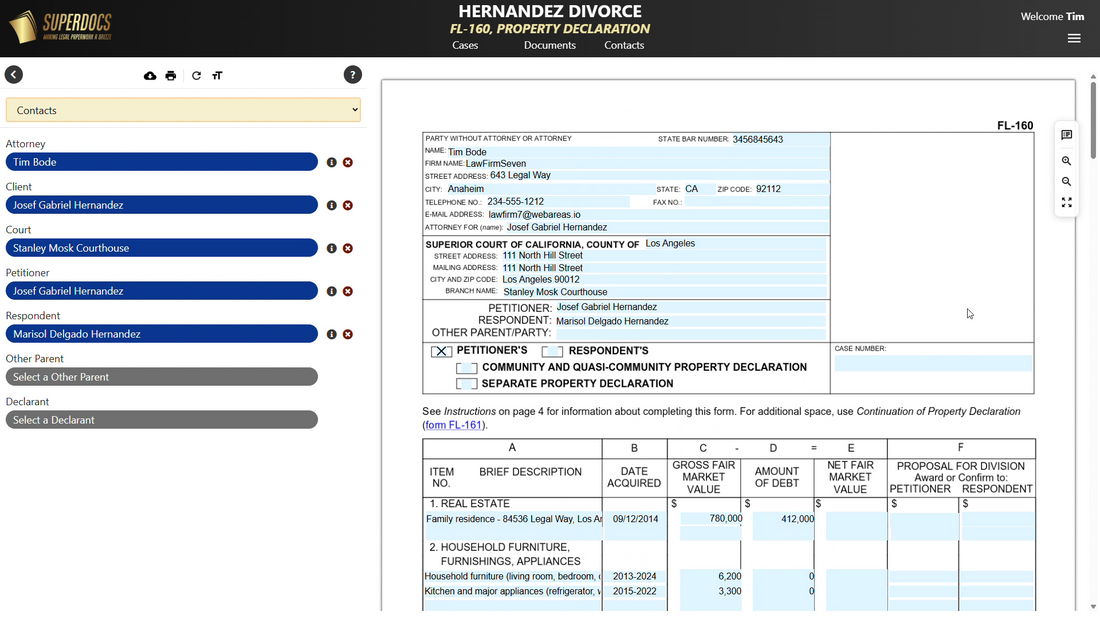Open Respondent Marisol Delgado Hernandez selector
This screenshot has height=619, width=1100.
(161, 334)
